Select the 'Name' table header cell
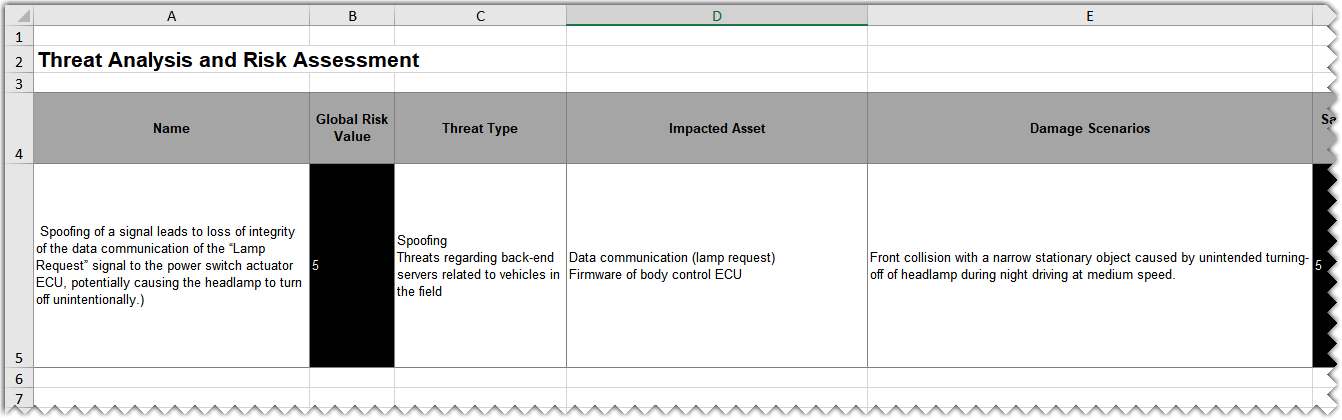 coord(171,128)
